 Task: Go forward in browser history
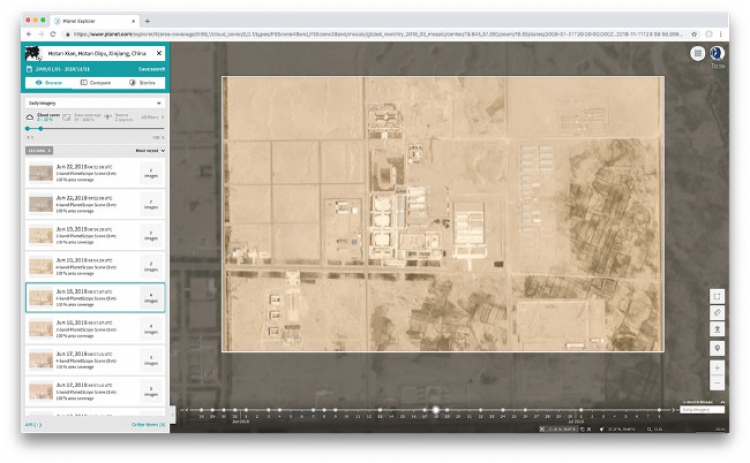coord(41,34)
